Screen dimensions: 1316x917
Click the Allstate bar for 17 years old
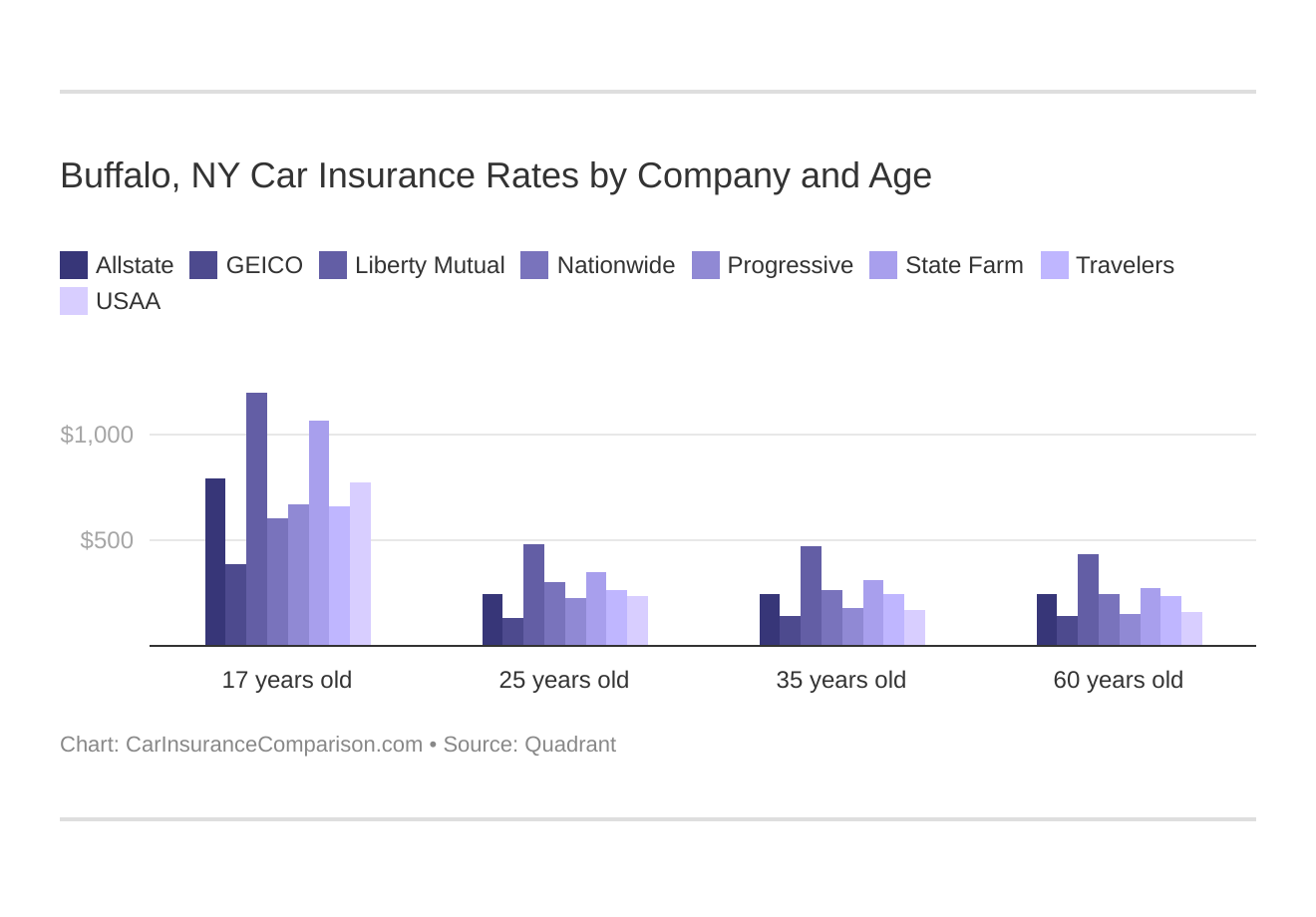pyautogui.click(x=215, y=562)
